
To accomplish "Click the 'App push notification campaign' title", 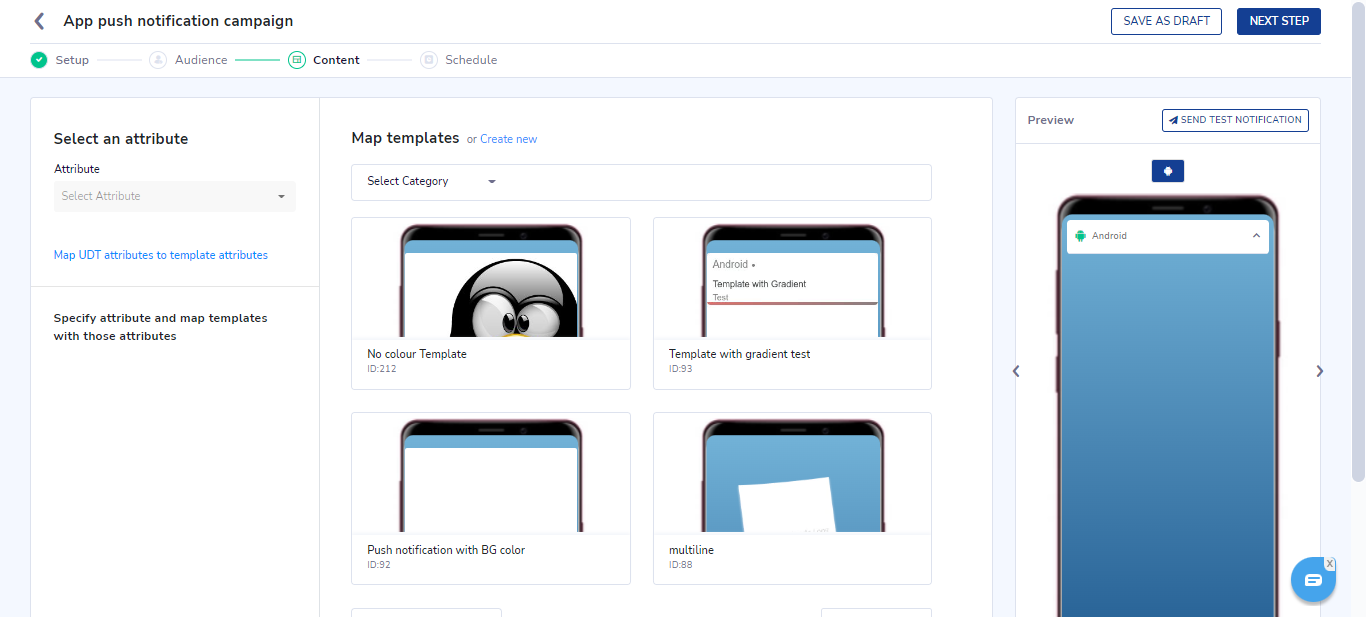I will tap(178, 21).
